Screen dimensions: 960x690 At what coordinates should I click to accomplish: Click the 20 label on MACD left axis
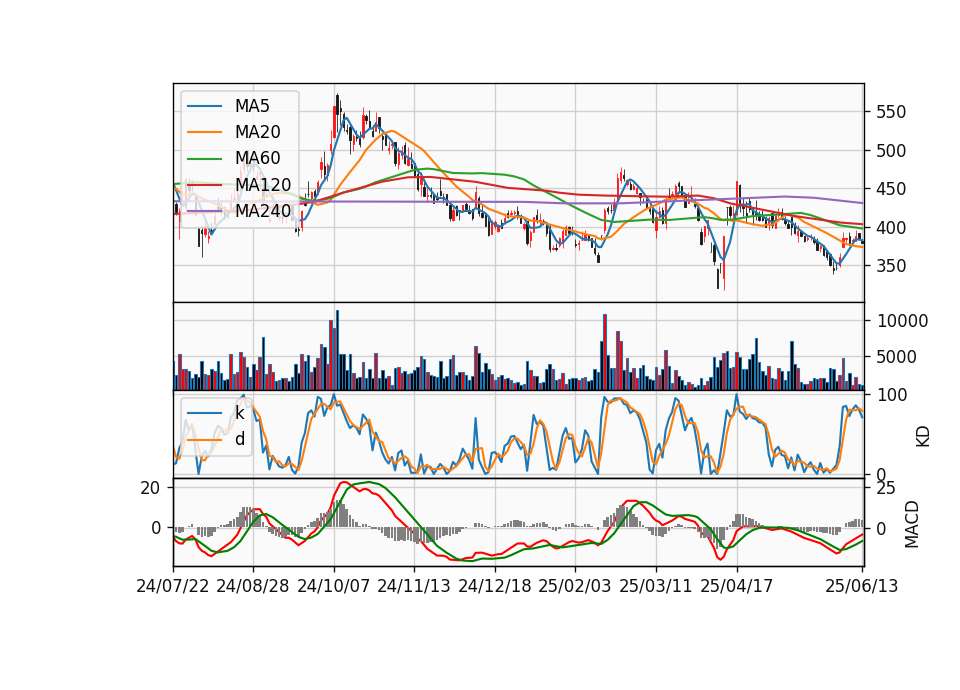151,488
